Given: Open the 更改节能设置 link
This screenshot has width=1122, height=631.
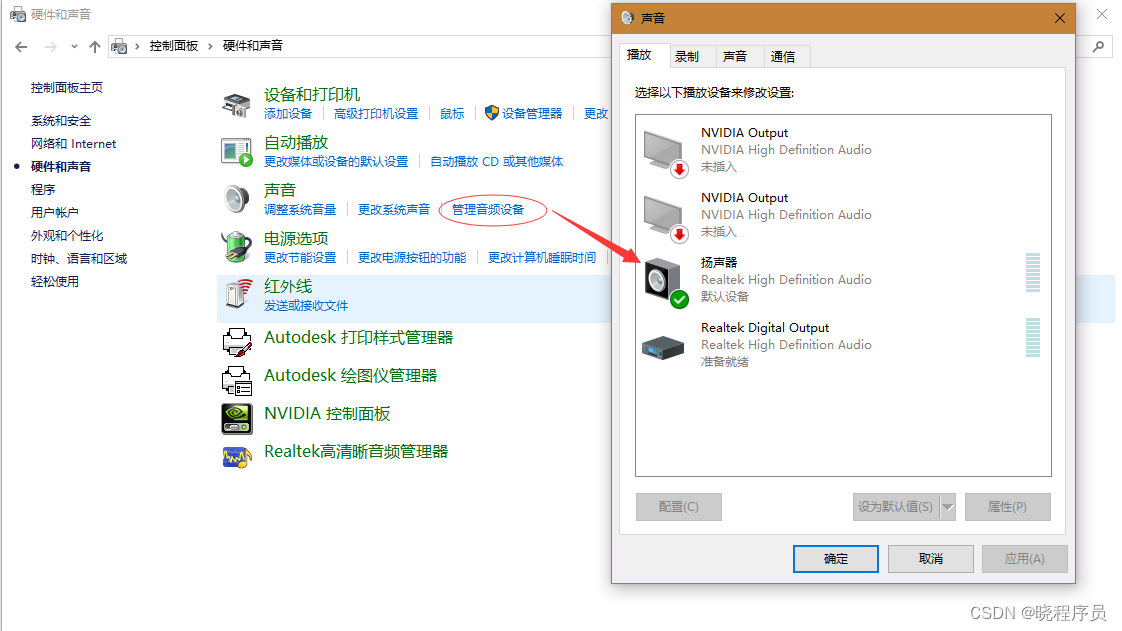Looking at the screenshot, I should [x=300, y=258].
